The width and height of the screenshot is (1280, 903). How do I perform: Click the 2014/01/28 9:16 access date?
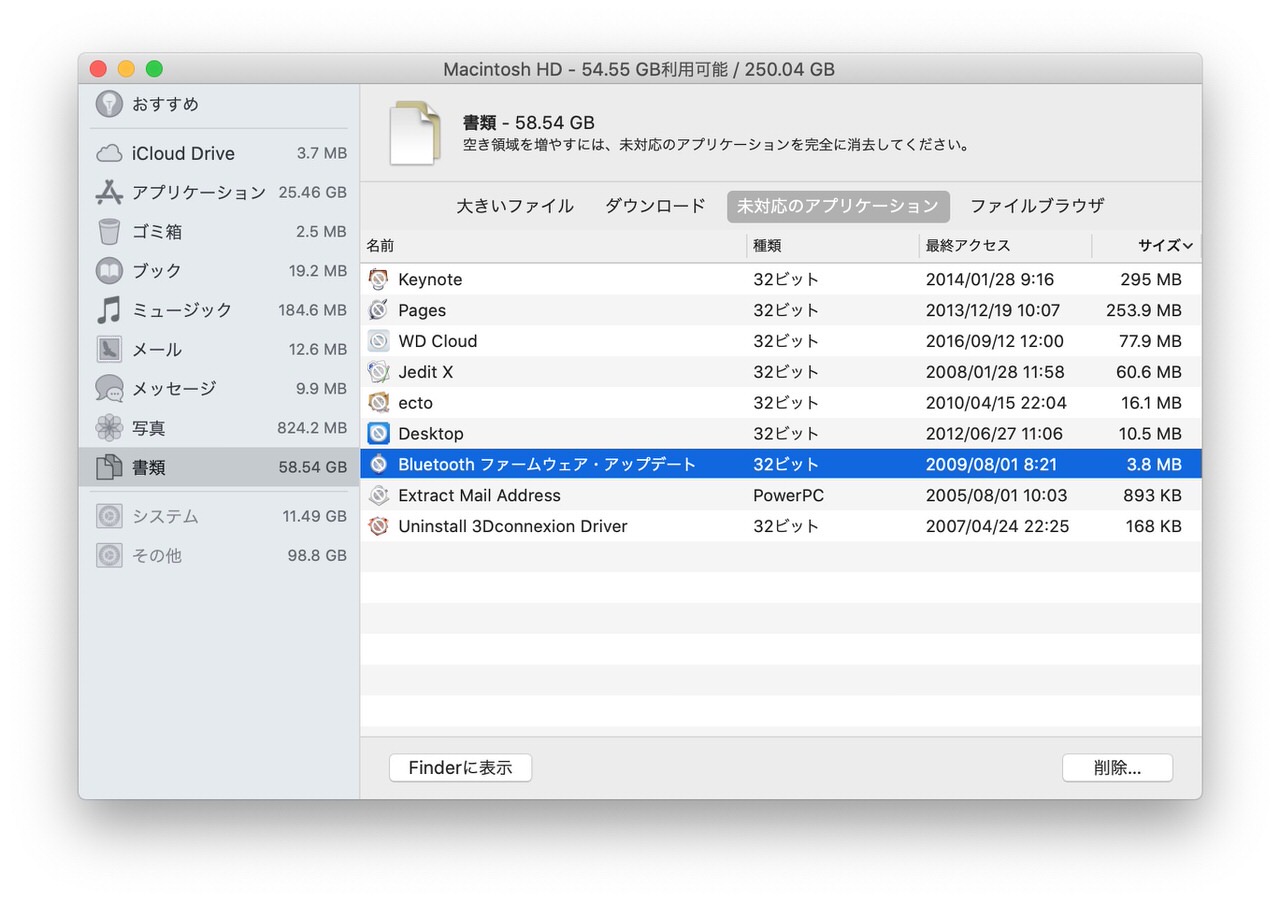(x=989, y=280)
